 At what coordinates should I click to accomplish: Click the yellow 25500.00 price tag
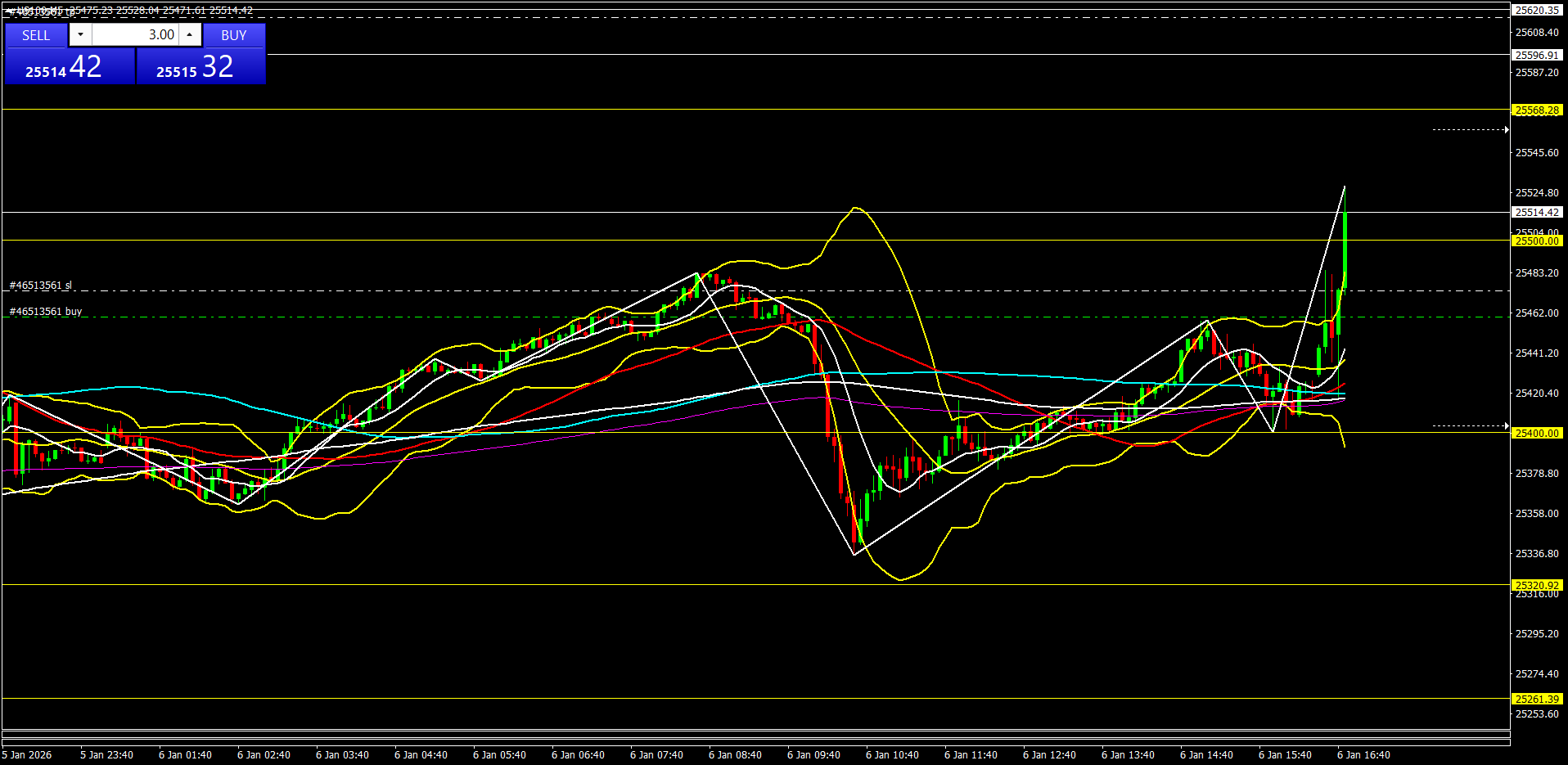(x=1536, y=241)
